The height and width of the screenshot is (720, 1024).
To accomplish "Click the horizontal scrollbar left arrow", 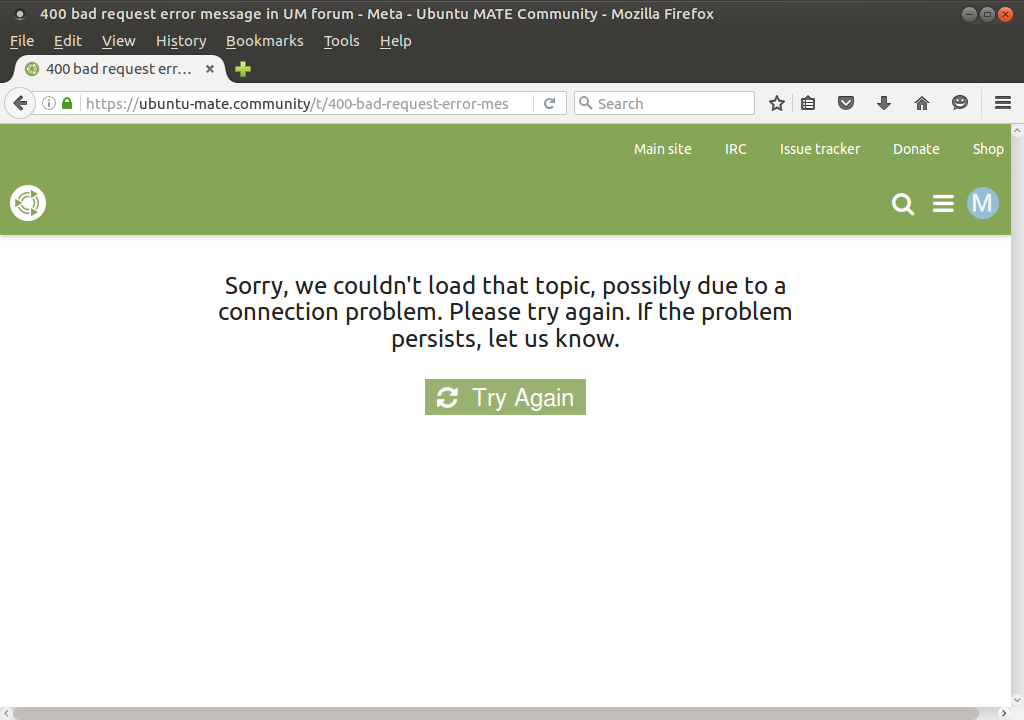I will pos(5,713).
